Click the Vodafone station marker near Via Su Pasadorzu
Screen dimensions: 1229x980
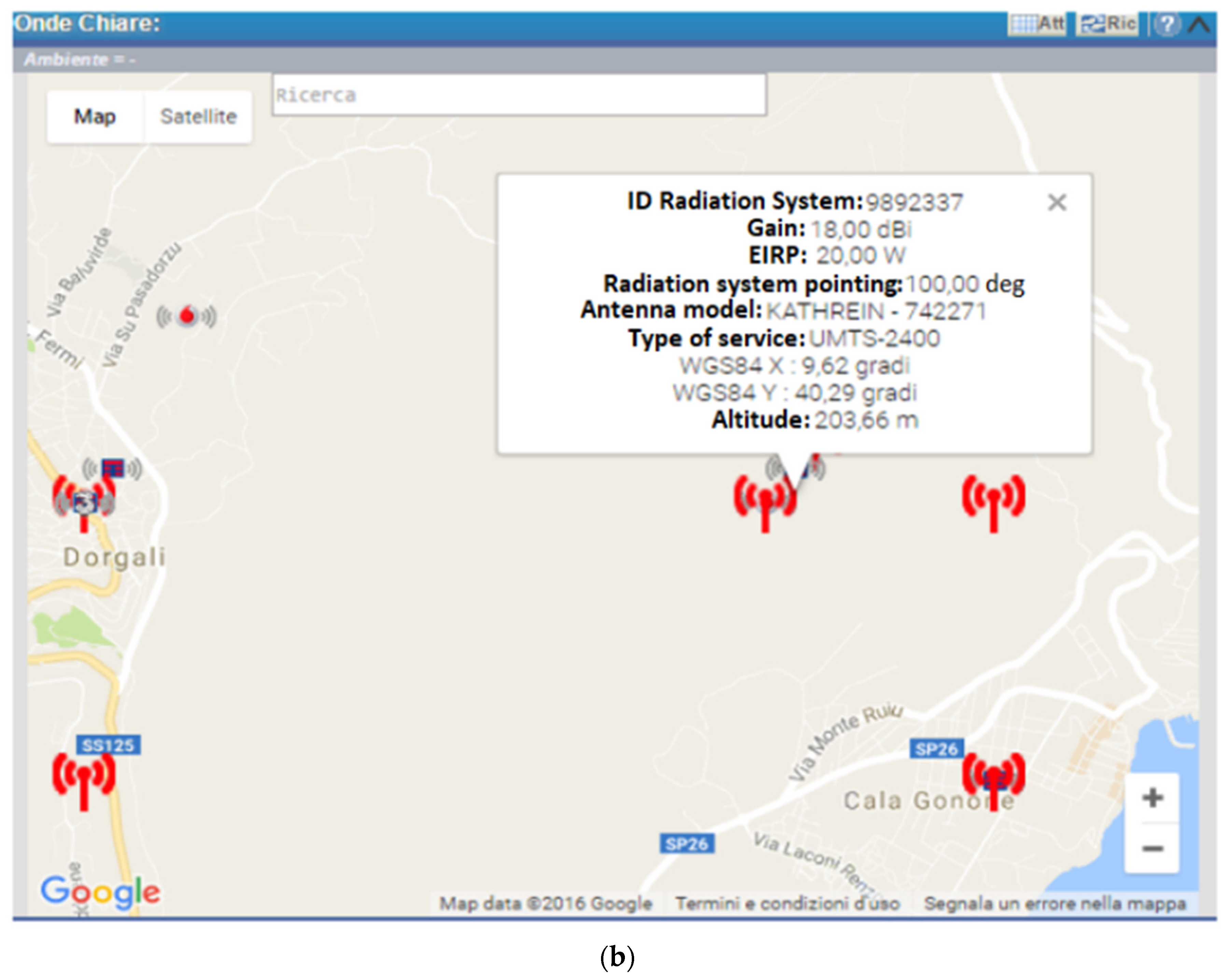[x=187, y=315]
